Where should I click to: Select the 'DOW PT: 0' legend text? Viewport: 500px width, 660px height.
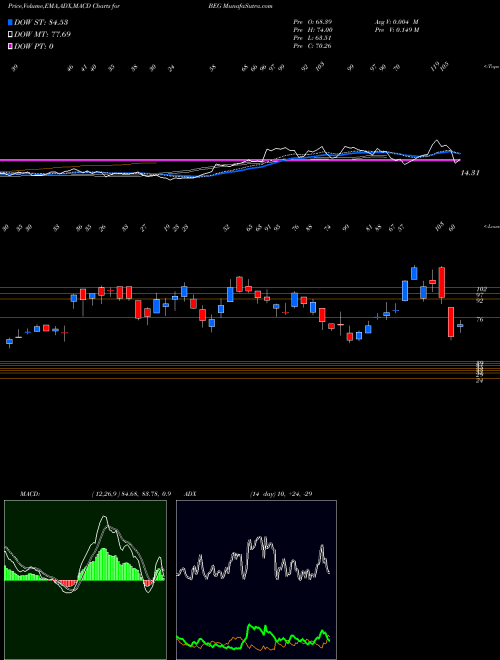click(x=34, y=46)
